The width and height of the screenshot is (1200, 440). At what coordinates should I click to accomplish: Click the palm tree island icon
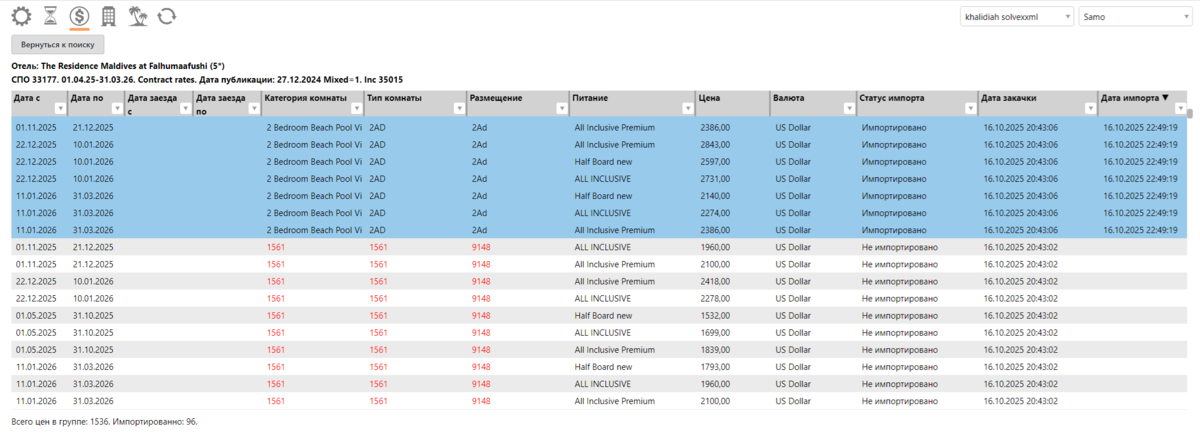click(x=138, y=16)
